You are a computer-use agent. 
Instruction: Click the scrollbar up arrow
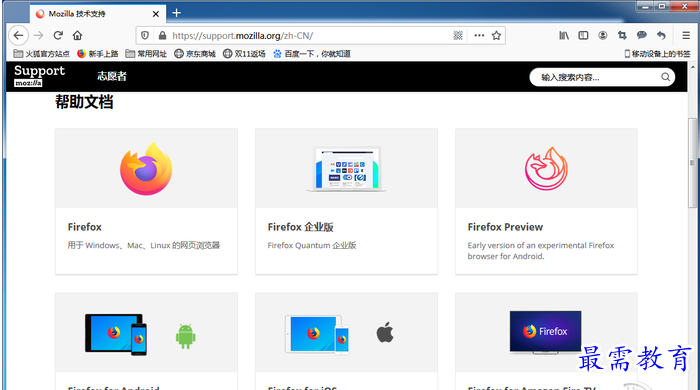(692, 66)
